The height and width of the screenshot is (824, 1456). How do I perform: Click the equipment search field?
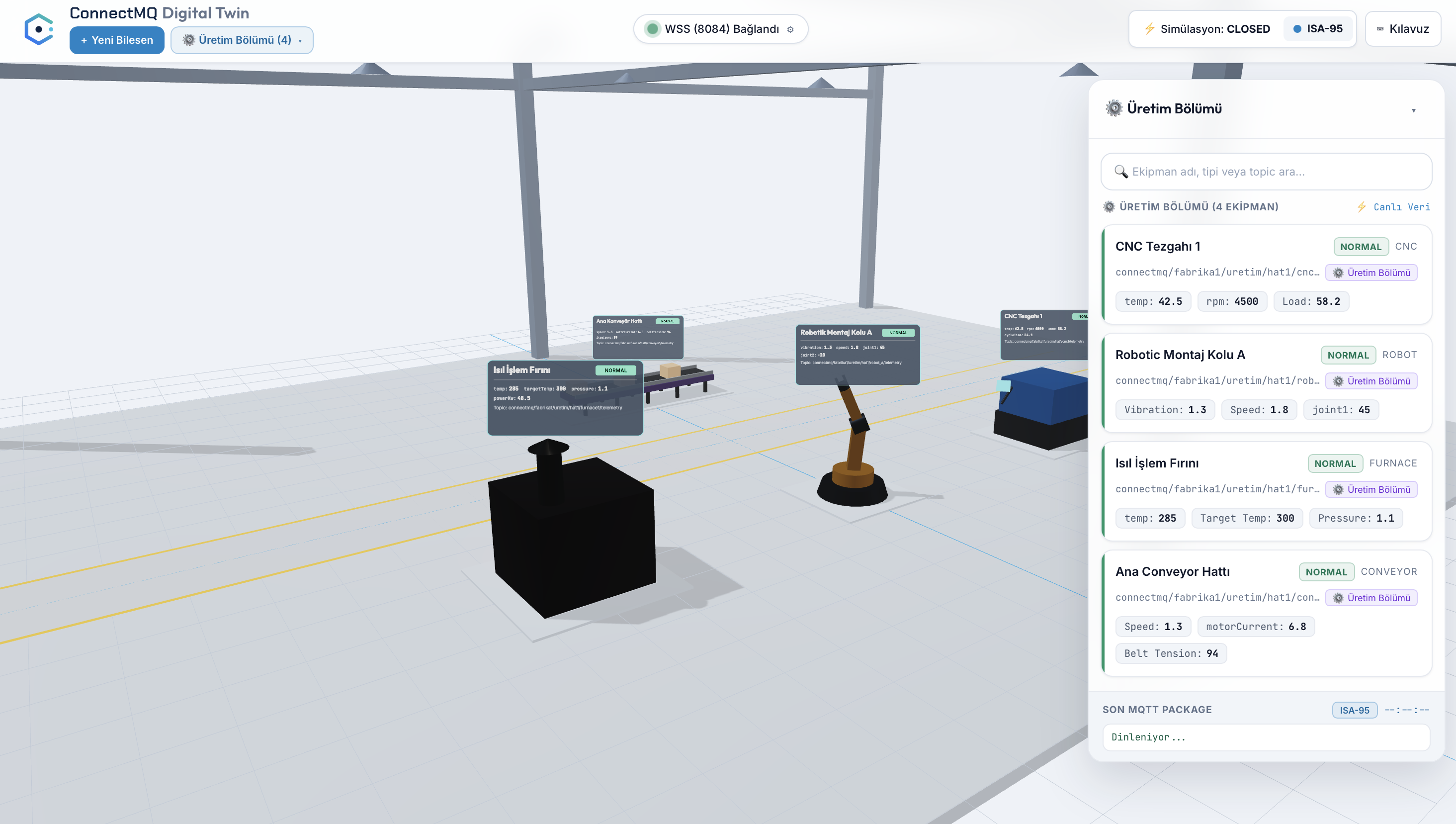click(x=1266, y=172)
